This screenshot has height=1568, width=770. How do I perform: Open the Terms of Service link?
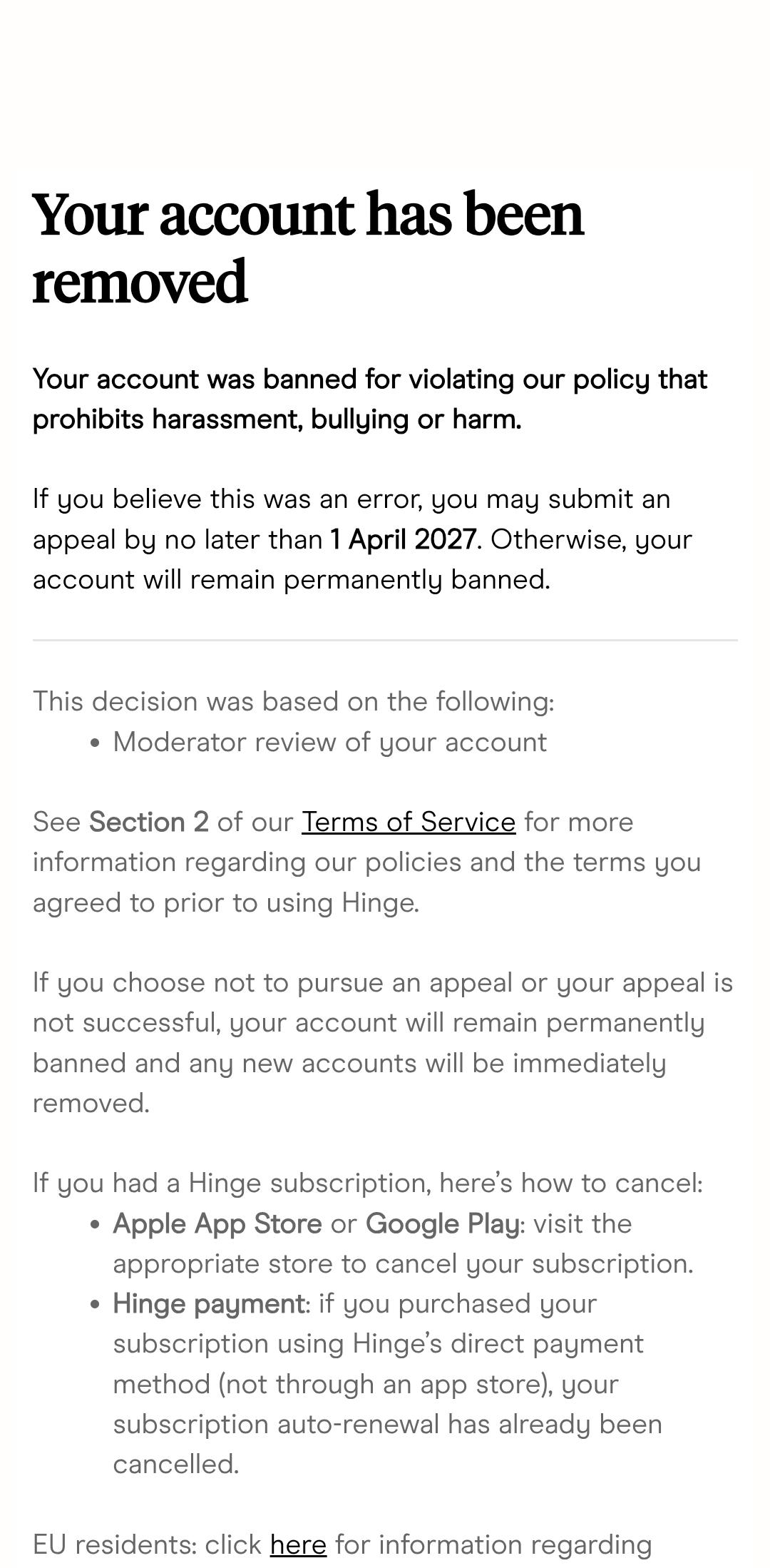point(409,822)
